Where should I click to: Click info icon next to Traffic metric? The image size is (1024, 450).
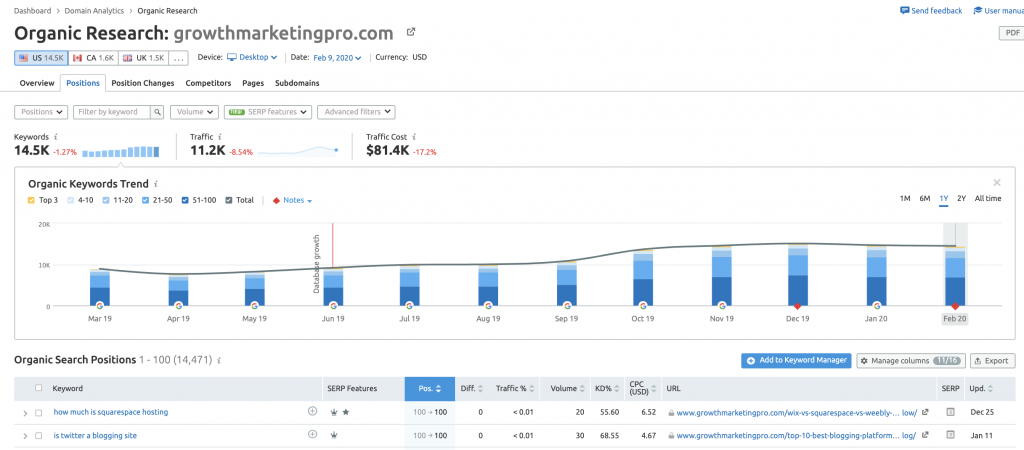[x=219, y=137]
